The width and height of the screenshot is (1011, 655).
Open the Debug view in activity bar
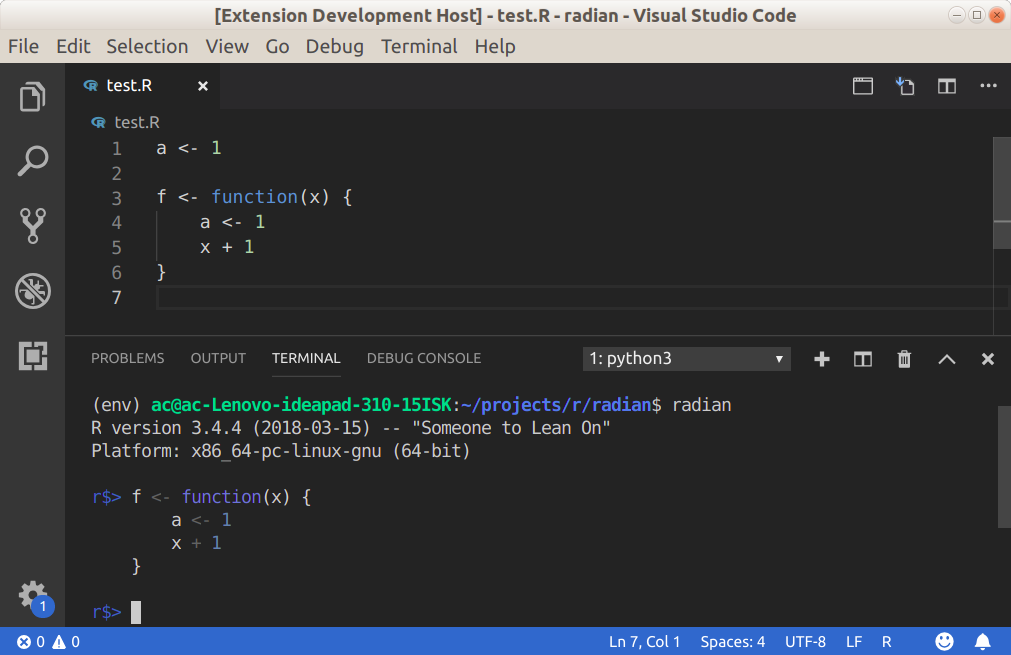click(32, 291)
